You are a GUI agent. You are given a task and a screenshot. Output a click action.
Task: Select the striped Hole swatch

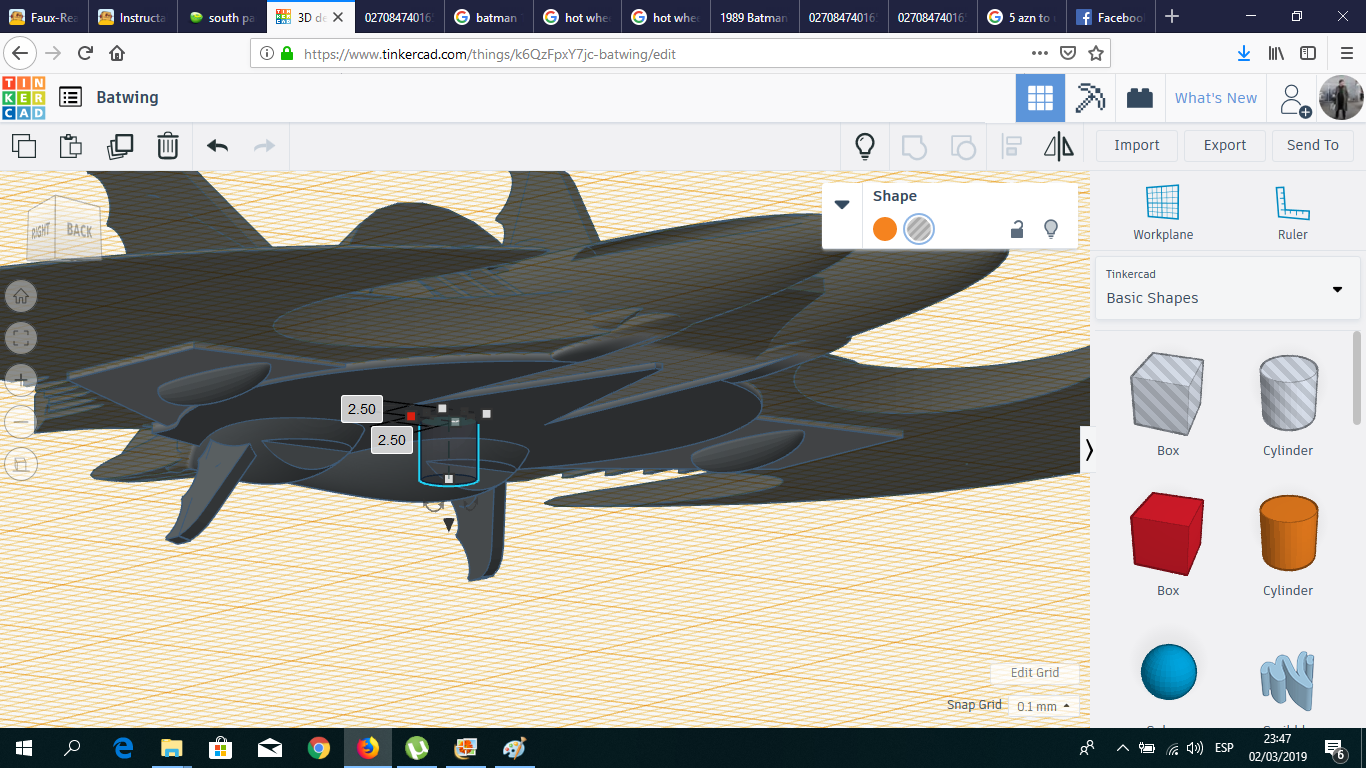919,229
